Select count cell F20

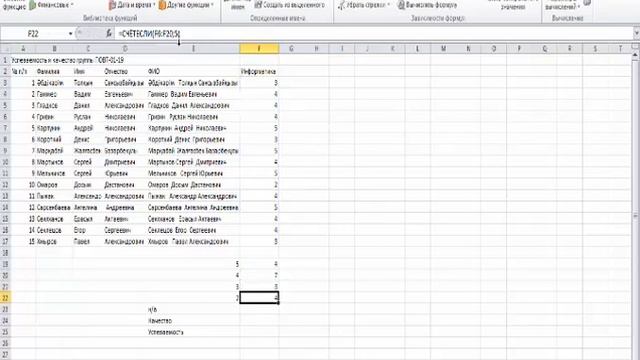click(259, 276)
